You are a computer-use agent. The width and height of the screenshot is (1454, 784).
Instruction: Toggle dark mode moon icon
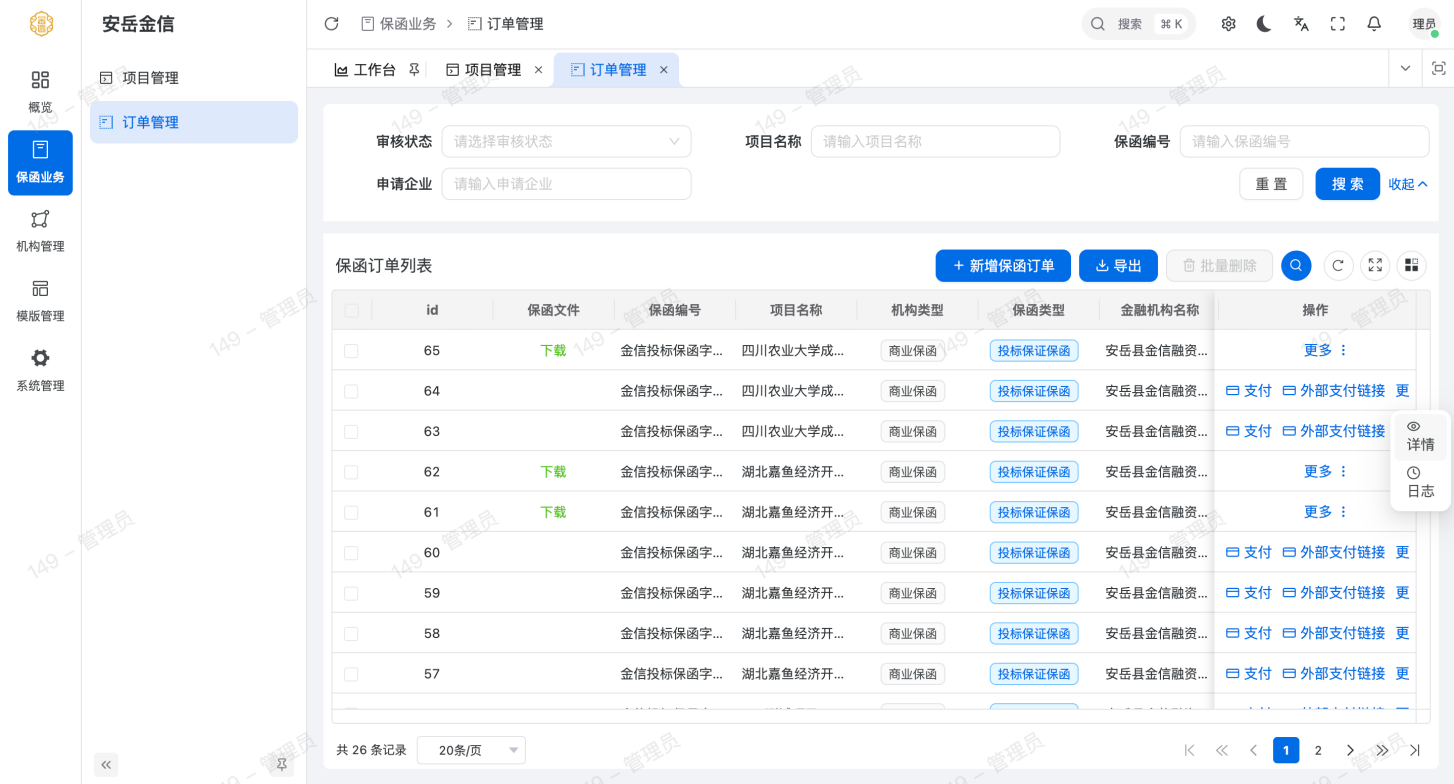click(1264, 24)
